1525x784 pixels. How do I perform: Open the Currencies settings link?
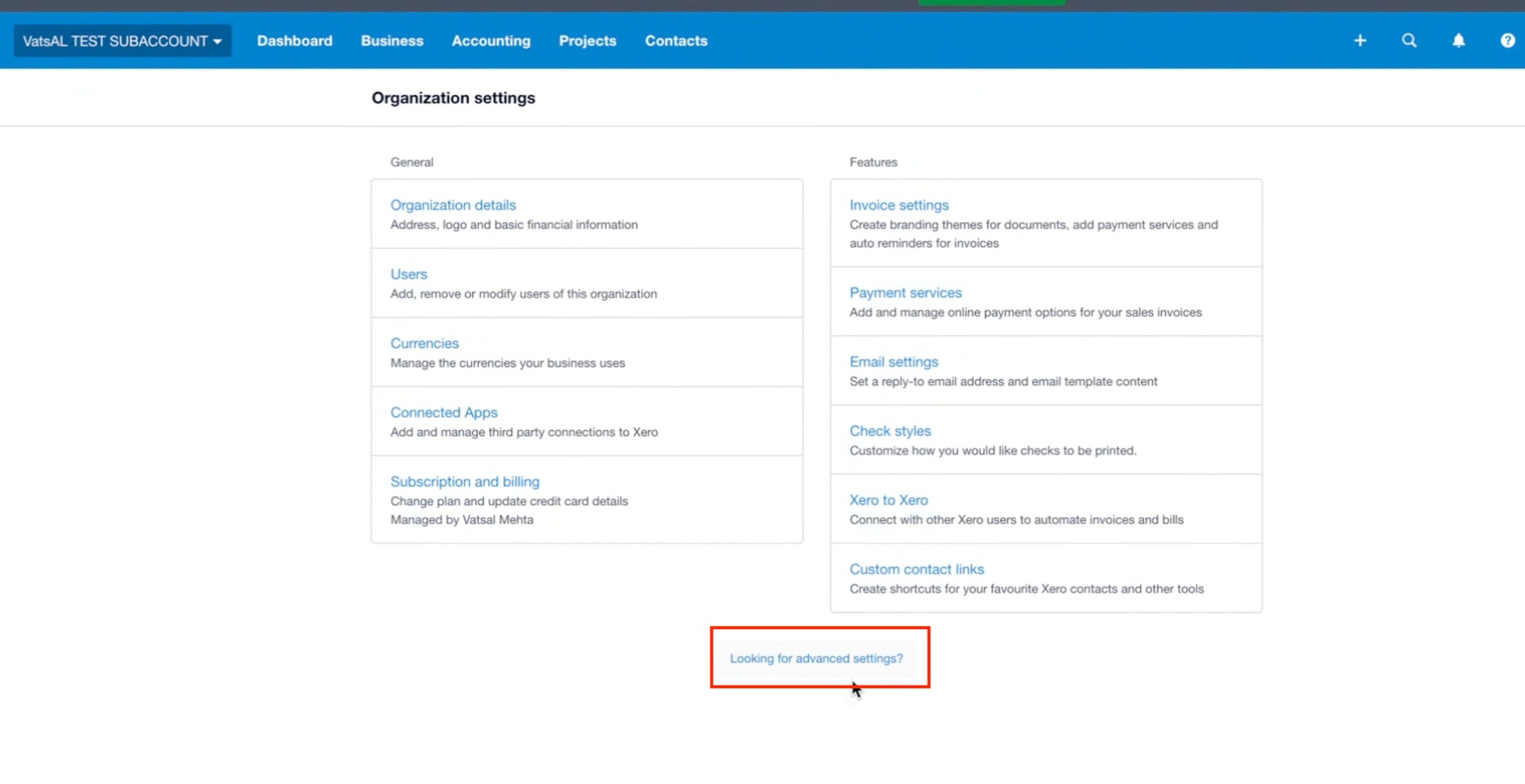[x=424, y=344]
